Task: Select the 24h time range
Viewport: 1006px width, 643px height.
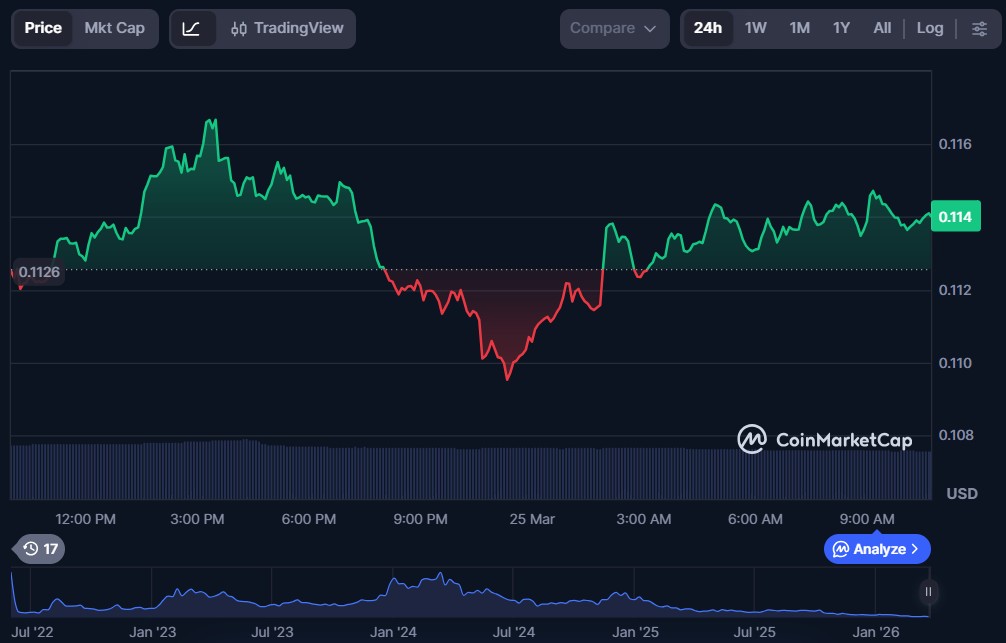Action: point(707,28)
